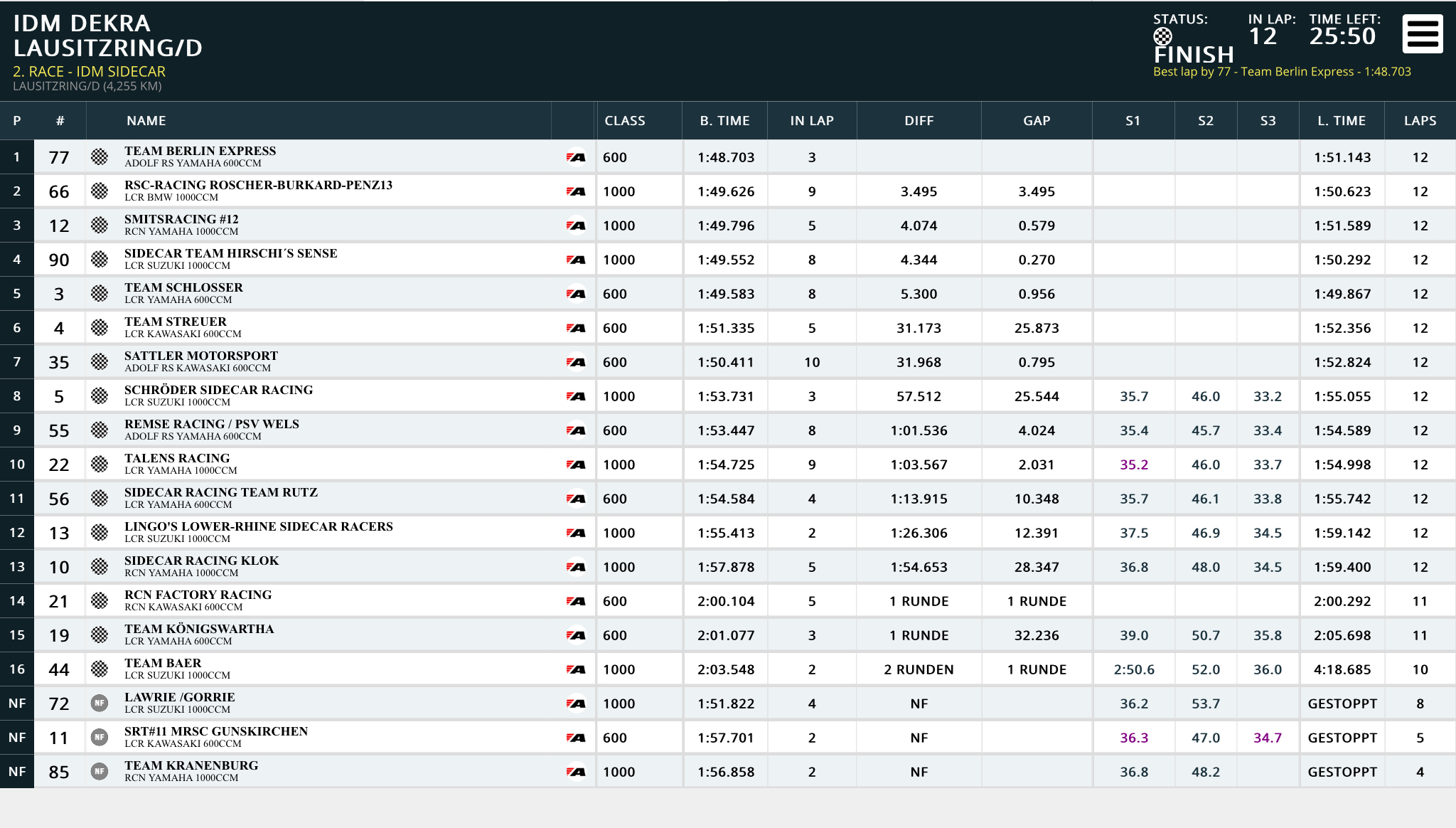Click sponsor logo in Team Königswartha row
1456x828 pixels.
click(x=576, y=635)
